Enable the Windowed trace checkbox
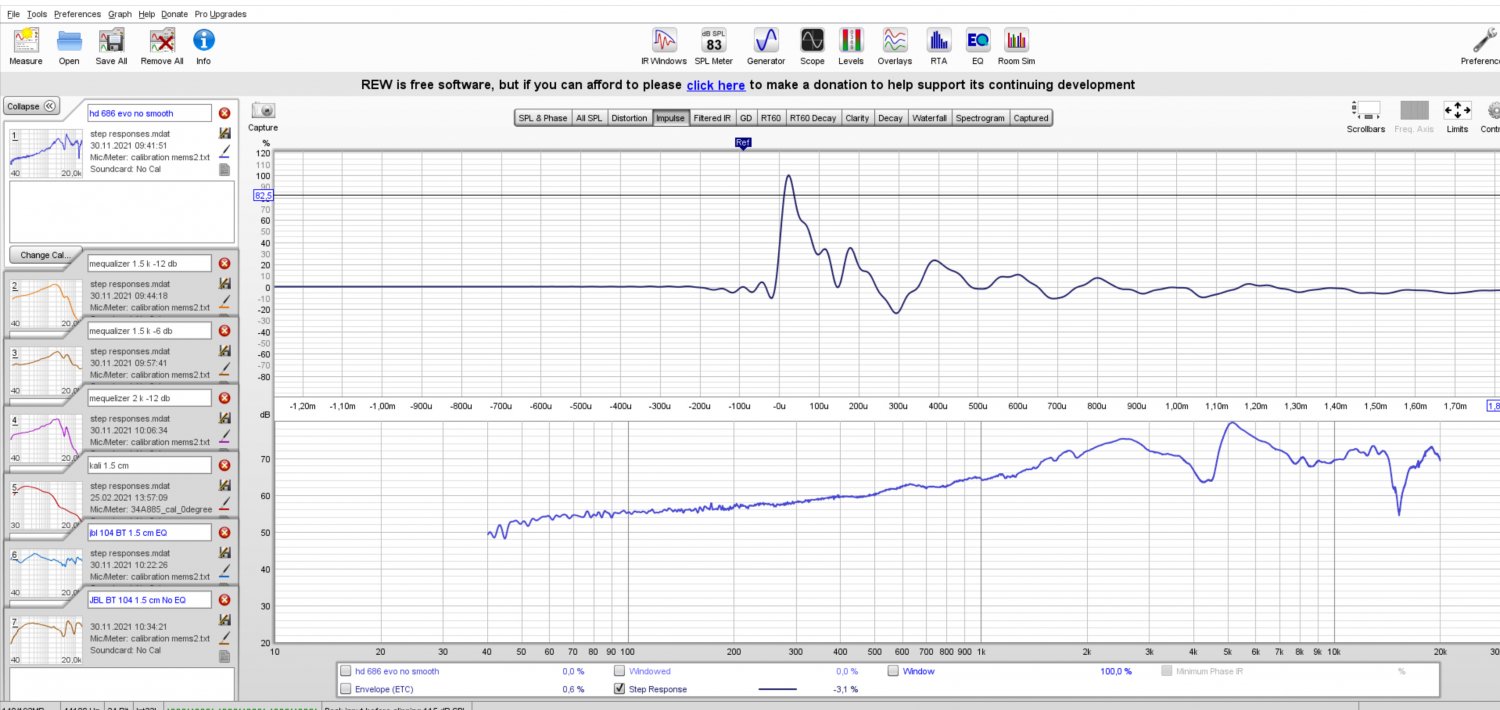 620,671
